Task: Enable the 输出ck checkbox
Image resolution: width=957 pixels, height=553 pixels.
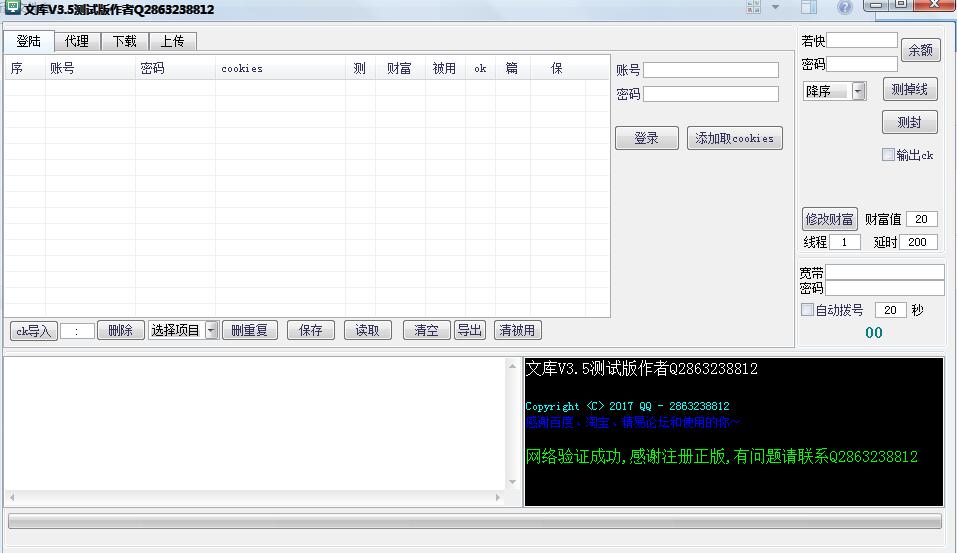Action: coord(888,155)
